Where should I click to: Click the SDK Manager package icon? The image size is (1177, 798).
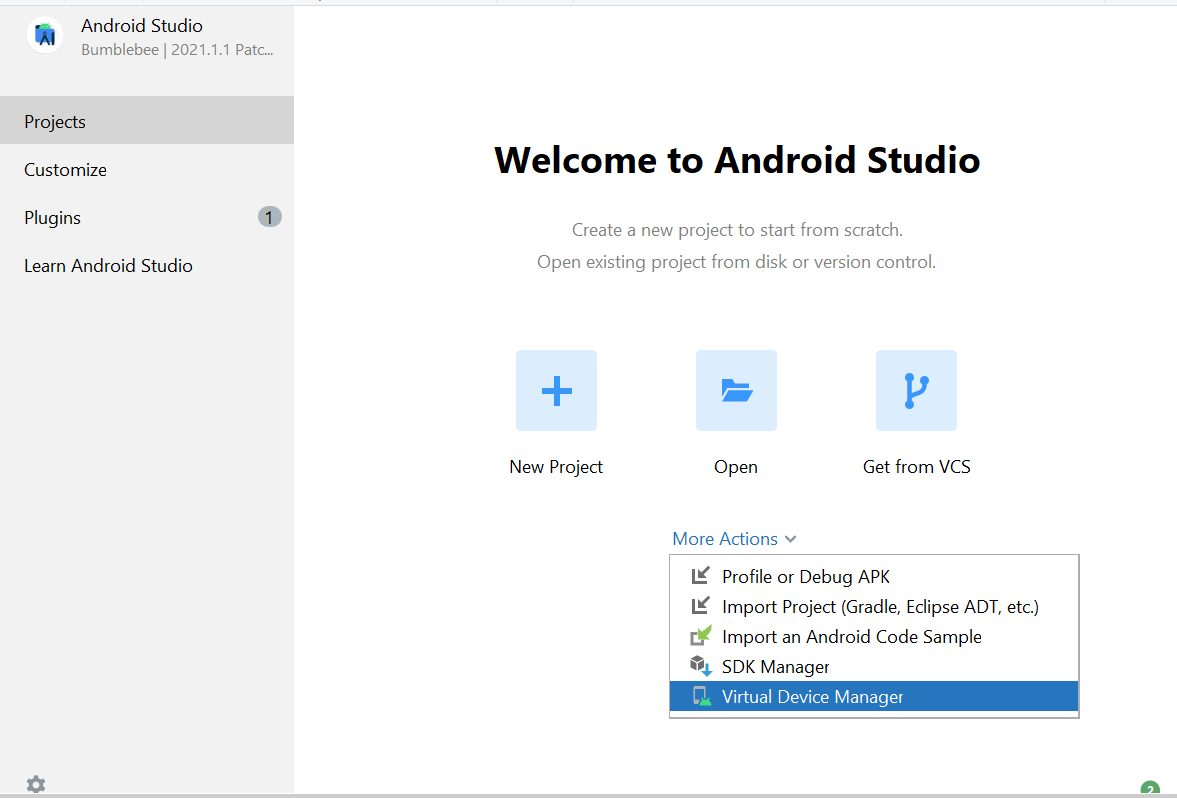[x=702, y=665]
